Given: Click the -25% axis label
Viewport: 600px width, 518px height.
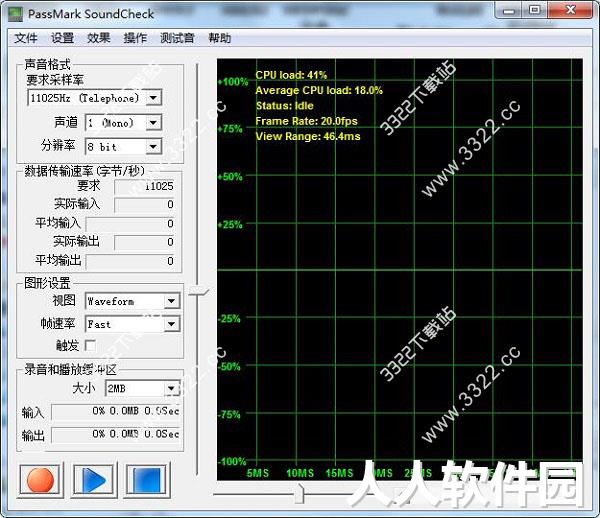Looking at the screenshot, I should (229, 318).
